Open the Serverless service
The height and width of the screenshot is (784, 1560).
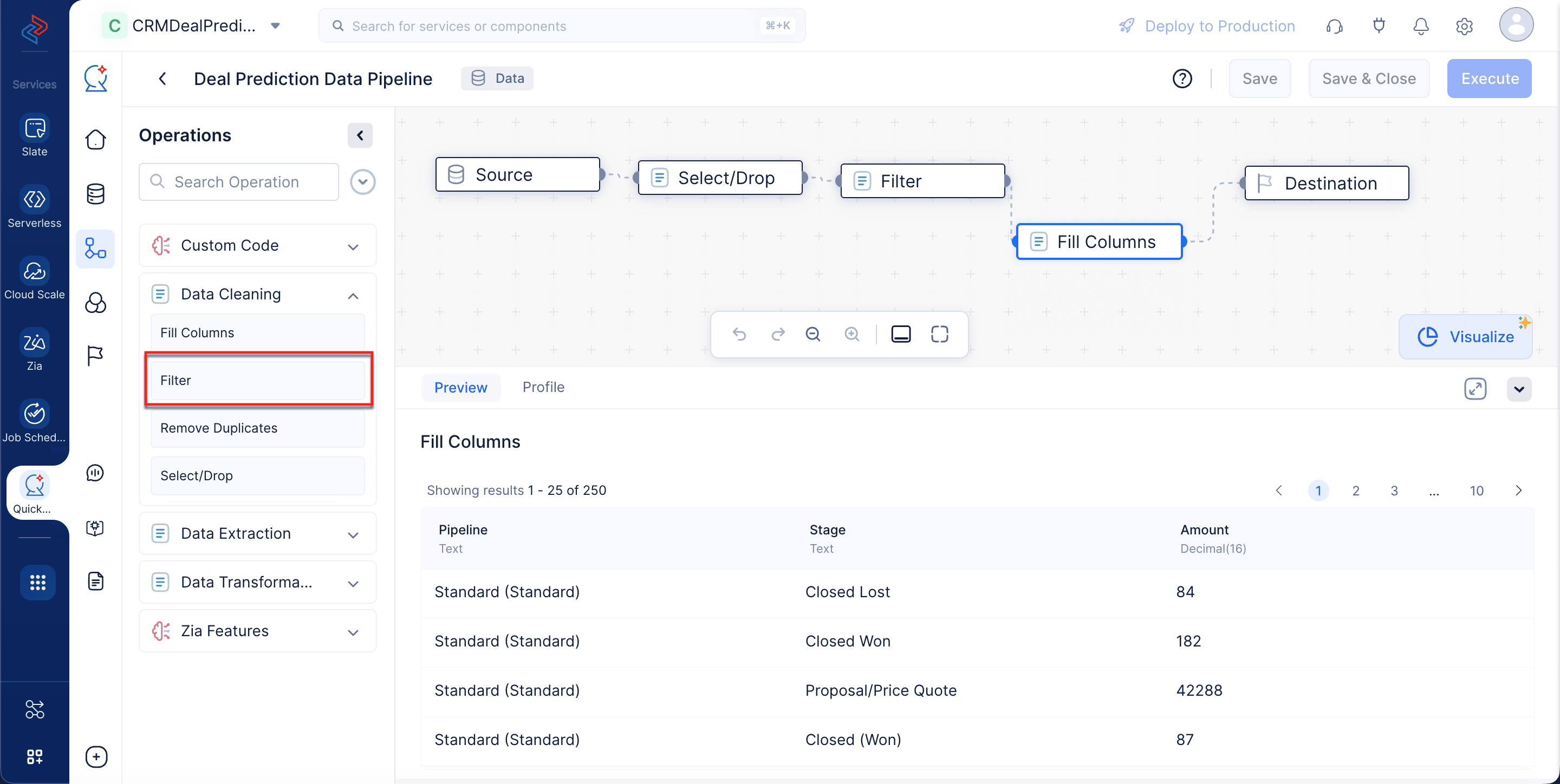tap(35, 208)
